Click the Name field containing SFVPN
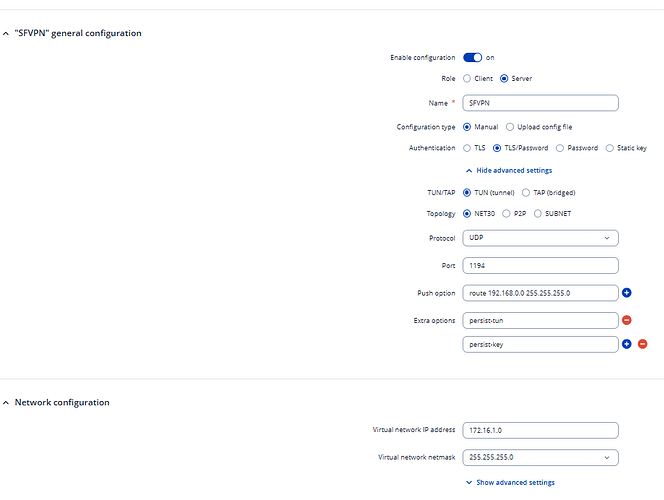The width and height of the screenshot is (664, 500). (540, 103)
